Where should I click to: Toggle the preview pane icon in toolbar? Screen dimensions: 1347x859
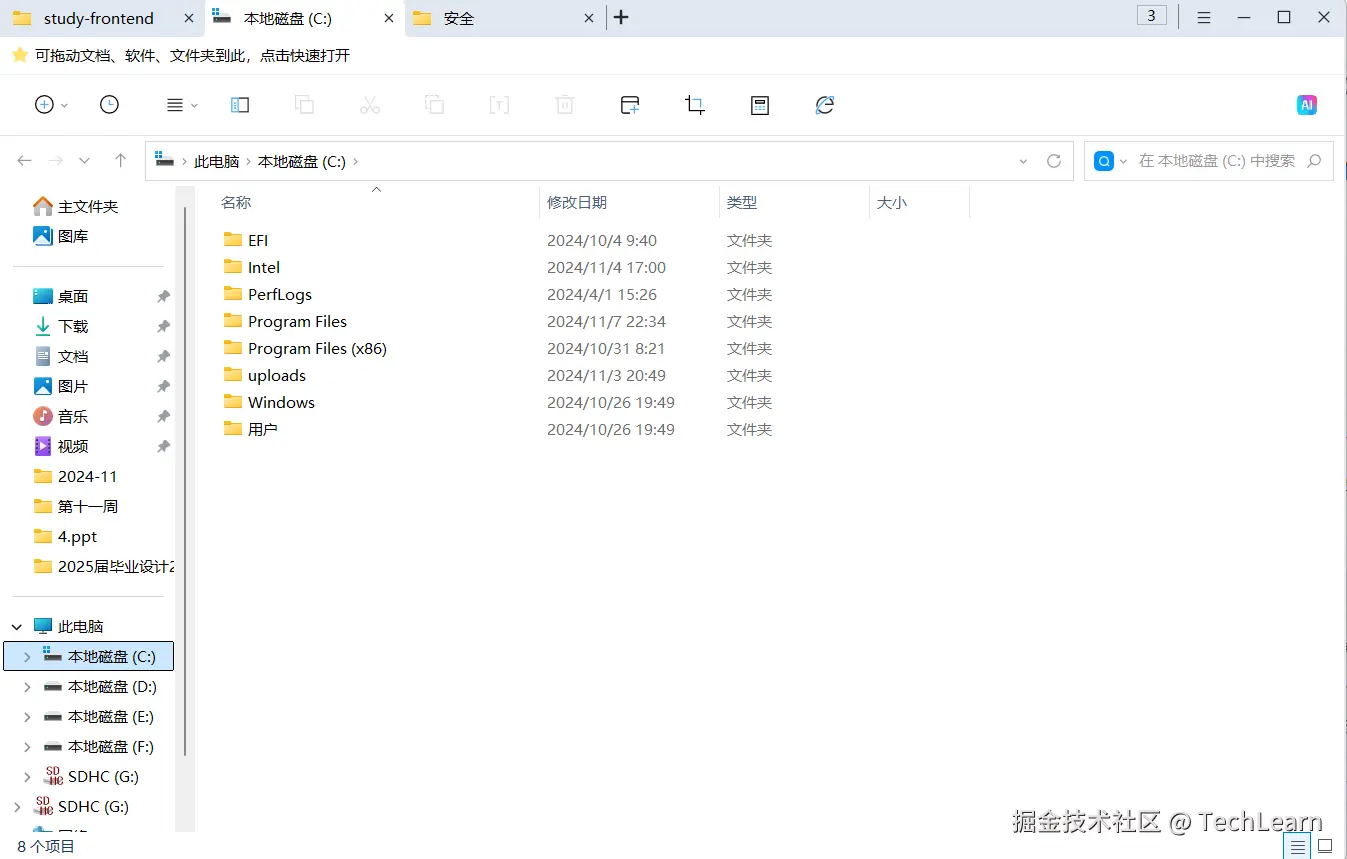point(240,105)
